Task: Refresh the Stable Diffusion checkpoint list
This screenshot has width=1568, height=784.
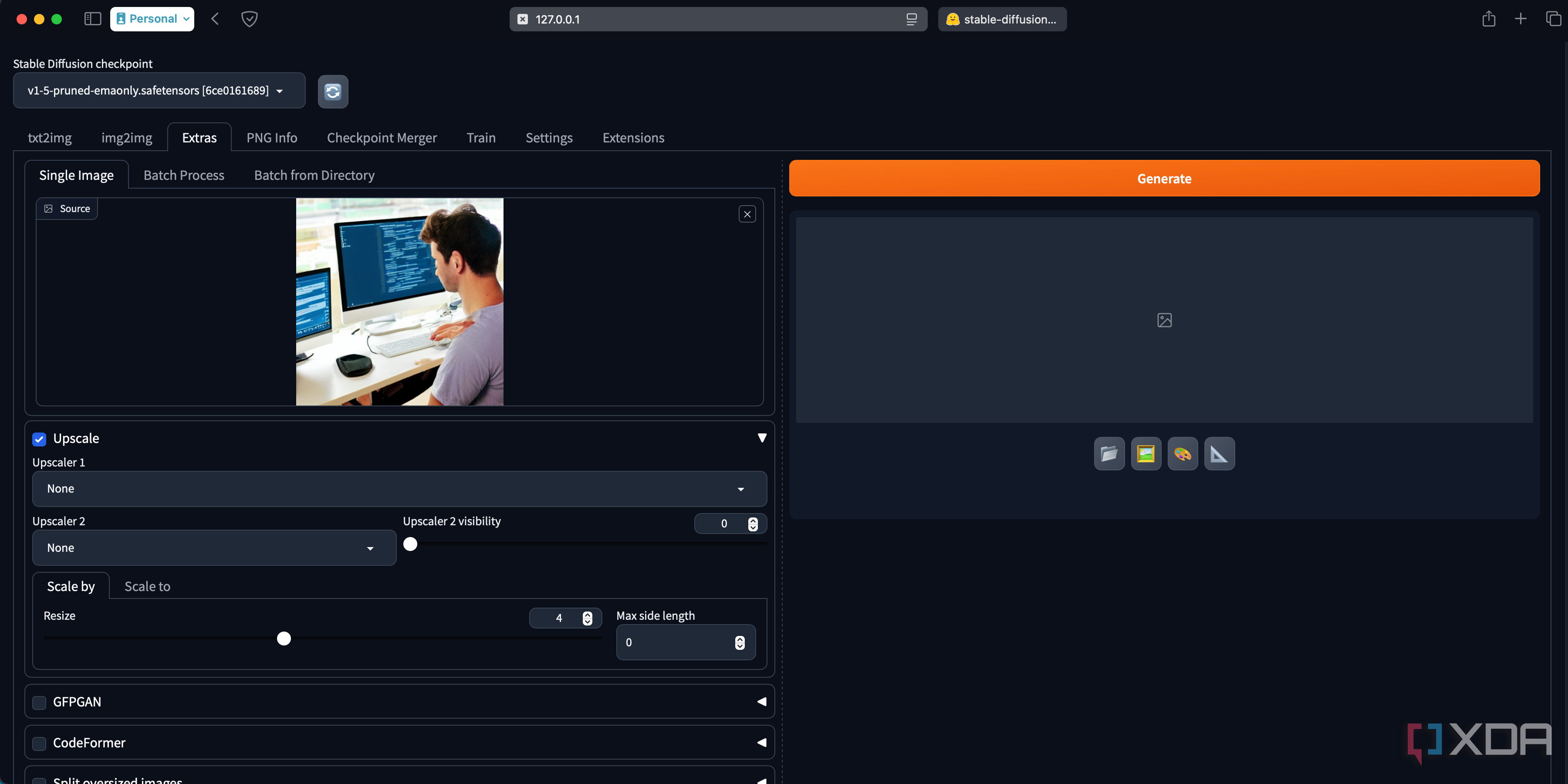Action: [x=333, y=92]
